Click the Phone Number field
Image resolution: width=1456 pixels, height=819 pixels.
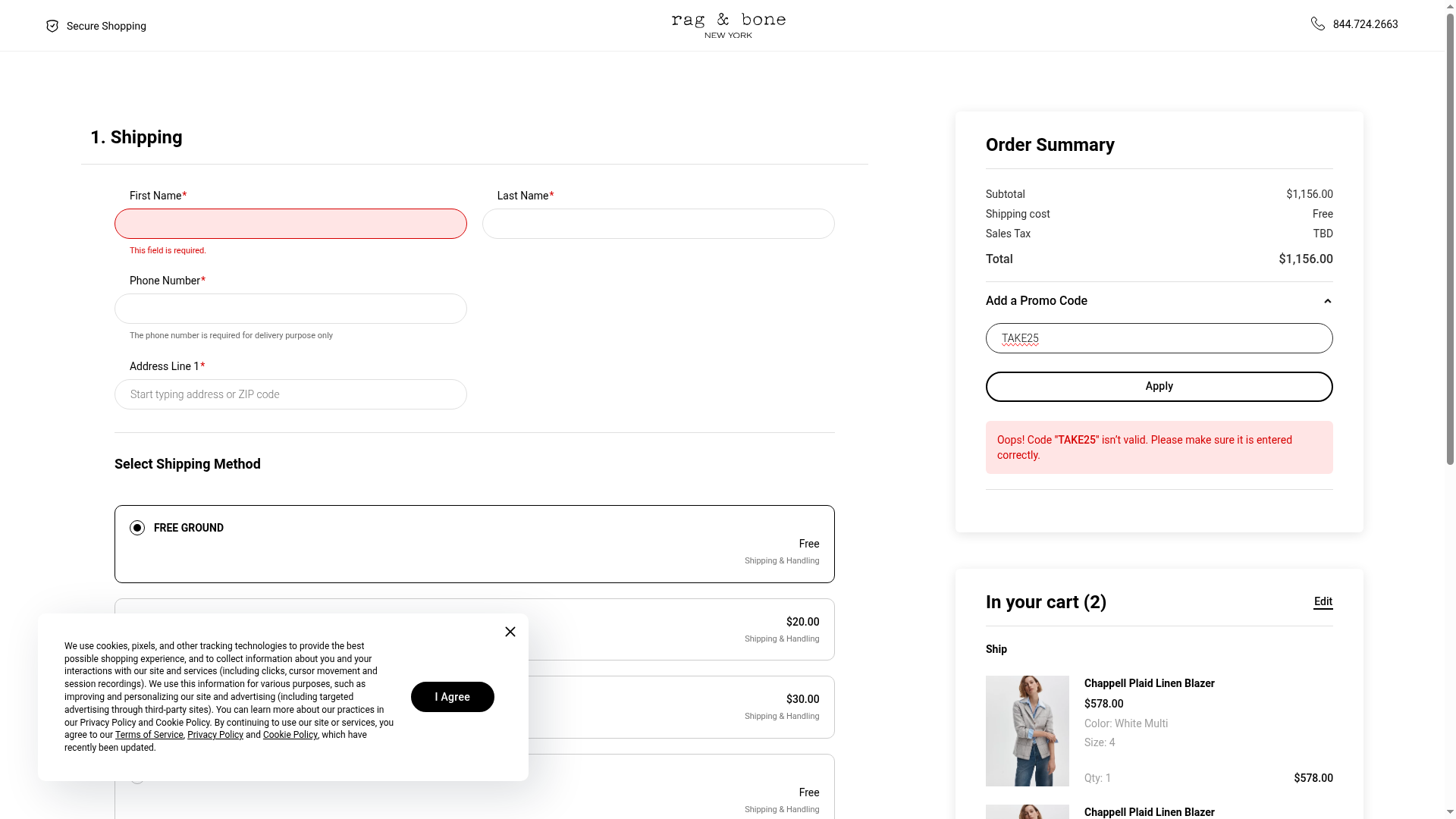click(x=290, y=309)
